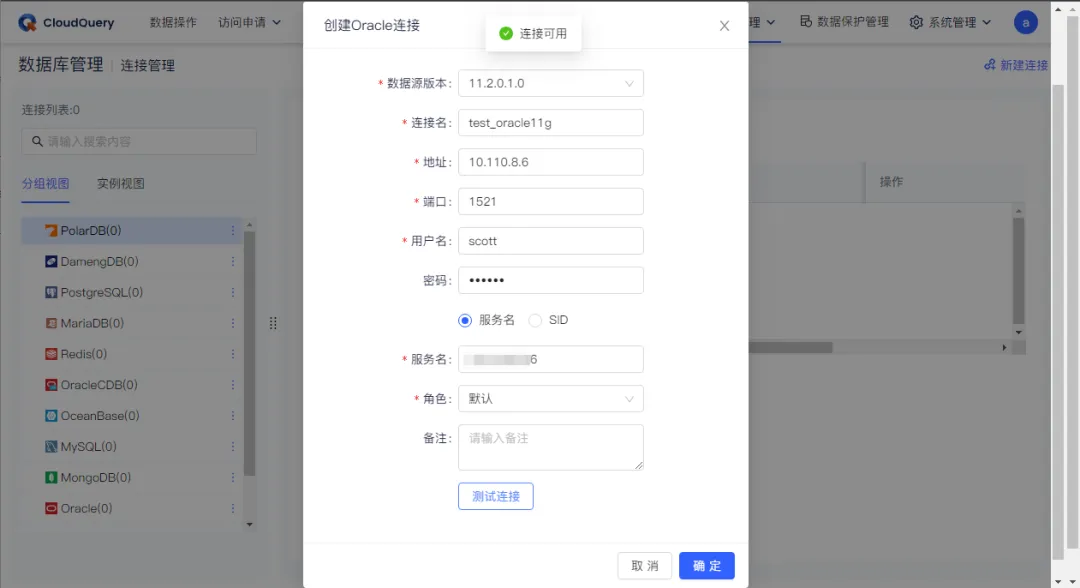Open PolarDB's three-dot options menu

(233, 230)
